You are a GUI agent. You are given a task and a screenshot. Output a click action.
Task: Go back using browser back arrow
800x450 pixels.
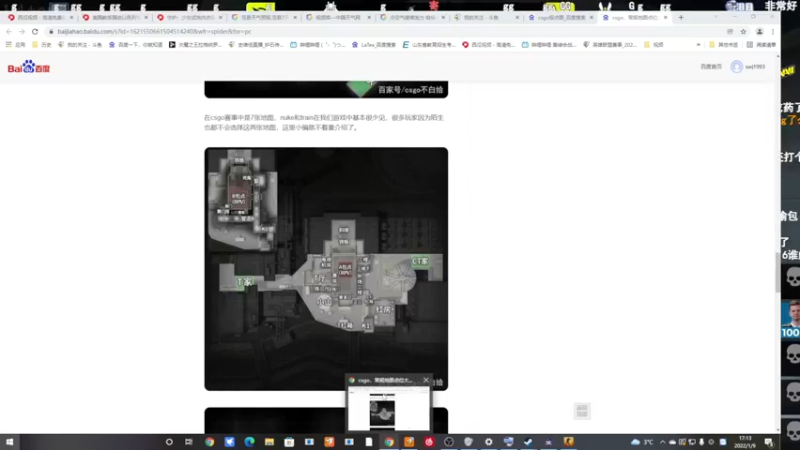coord(9,32)
